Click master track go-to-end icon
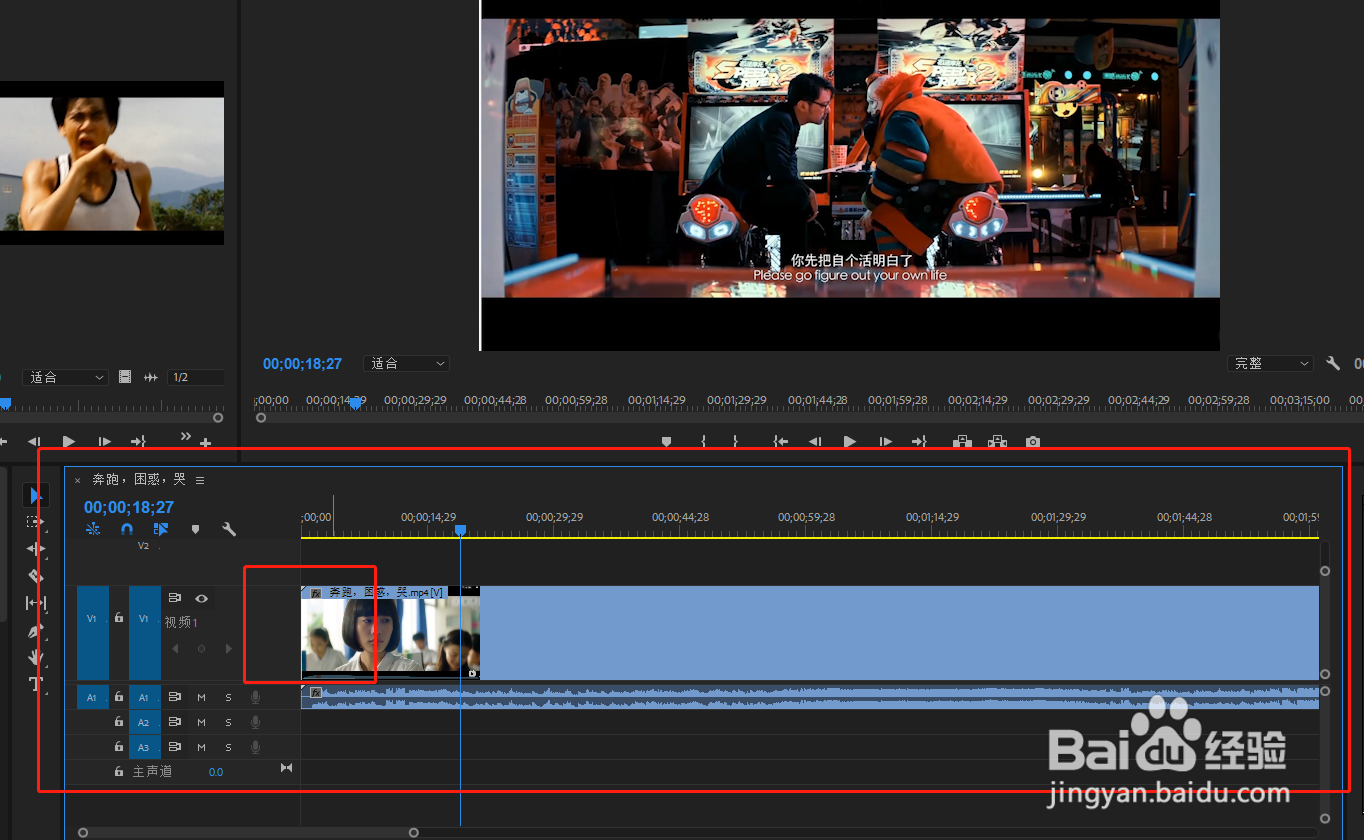 pos(286,768)
